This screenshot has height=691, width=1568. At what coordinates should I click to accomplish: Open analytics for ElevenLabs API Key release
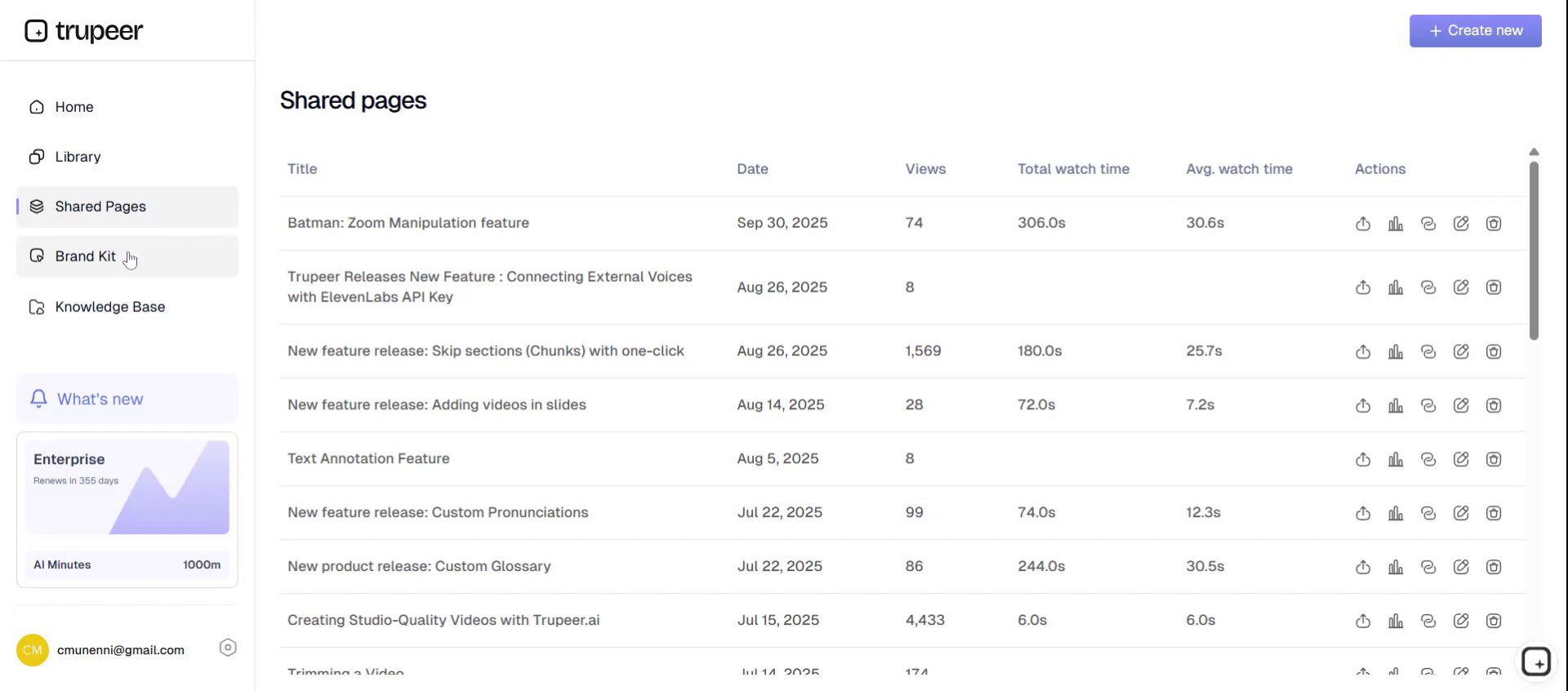(x=1396, y=287)
